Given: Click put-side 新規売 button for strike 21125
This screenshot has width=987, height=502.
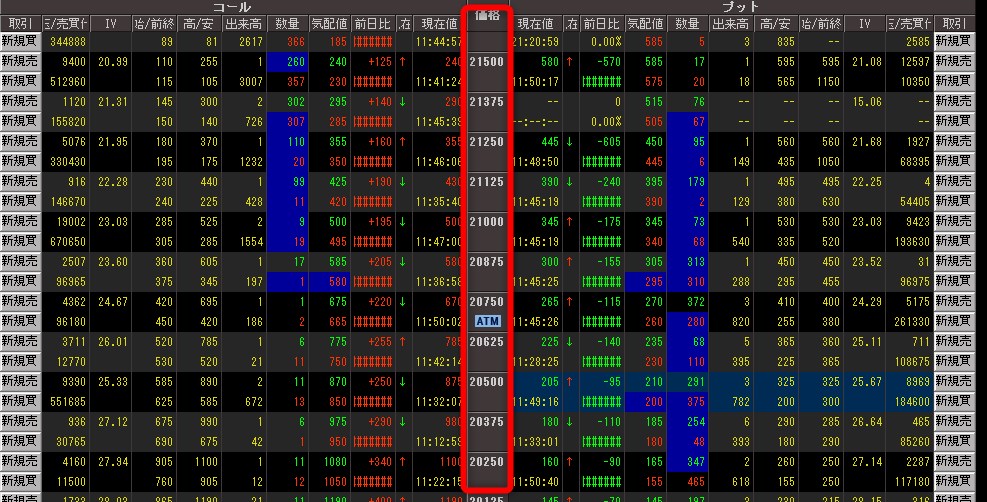Looking at the screenshot, I should point(954,181).
